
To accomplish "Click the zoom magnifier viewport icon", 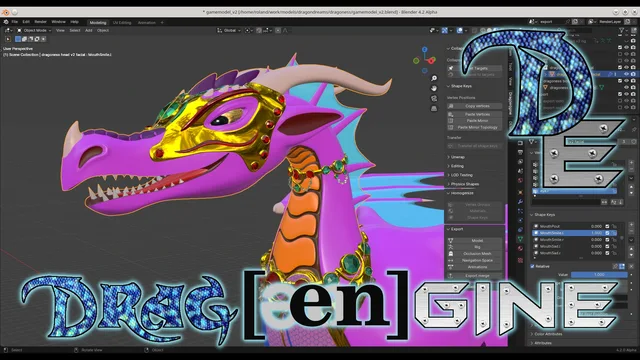I will (x=434, y=78).
